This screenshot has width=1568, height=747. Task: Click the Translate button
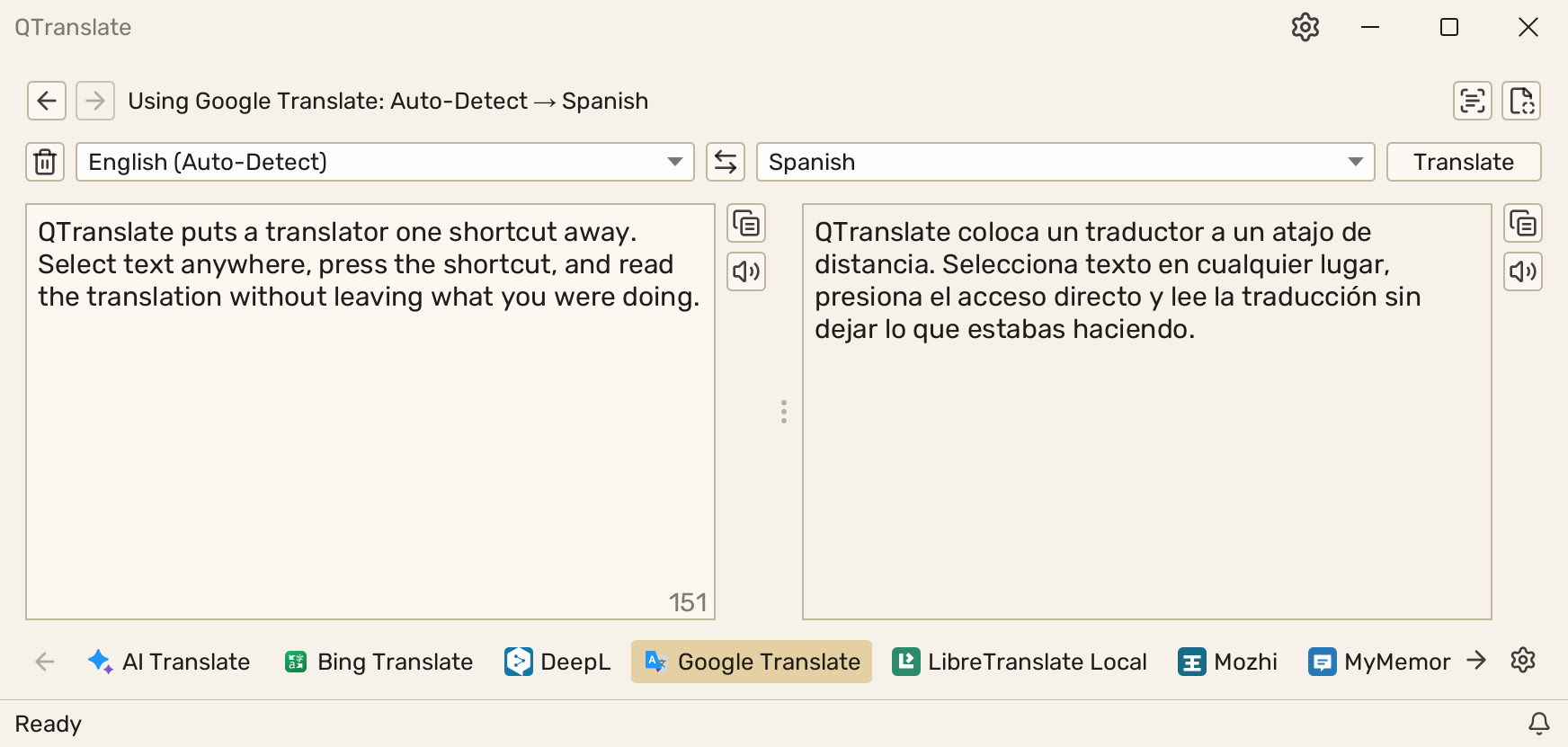pyautogui.click(x=1464, y=162)
